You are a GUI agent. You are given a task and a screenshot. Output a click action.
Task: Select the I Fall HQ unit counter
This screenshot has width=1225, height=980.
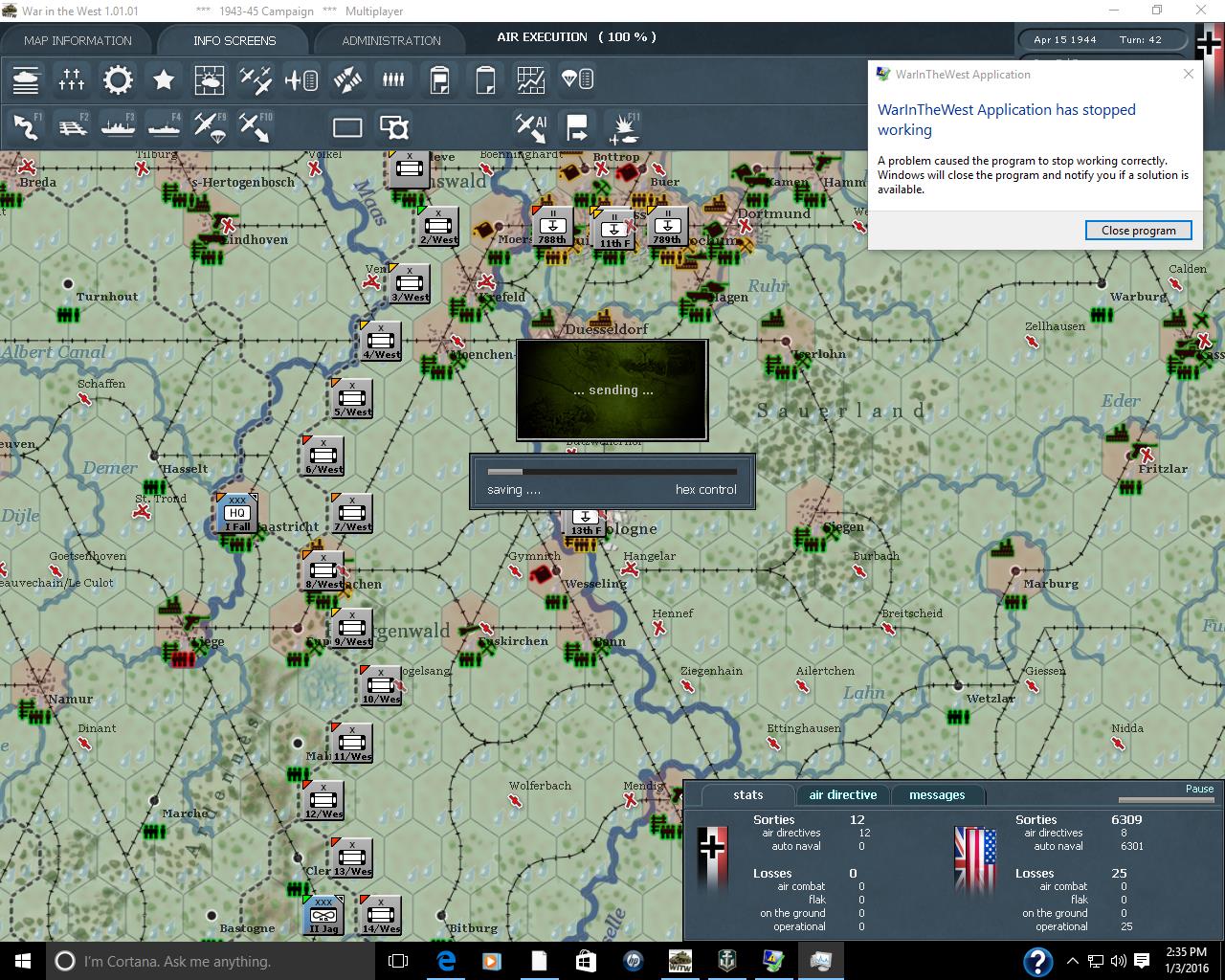pyautogui.click(x=236, y=514)
